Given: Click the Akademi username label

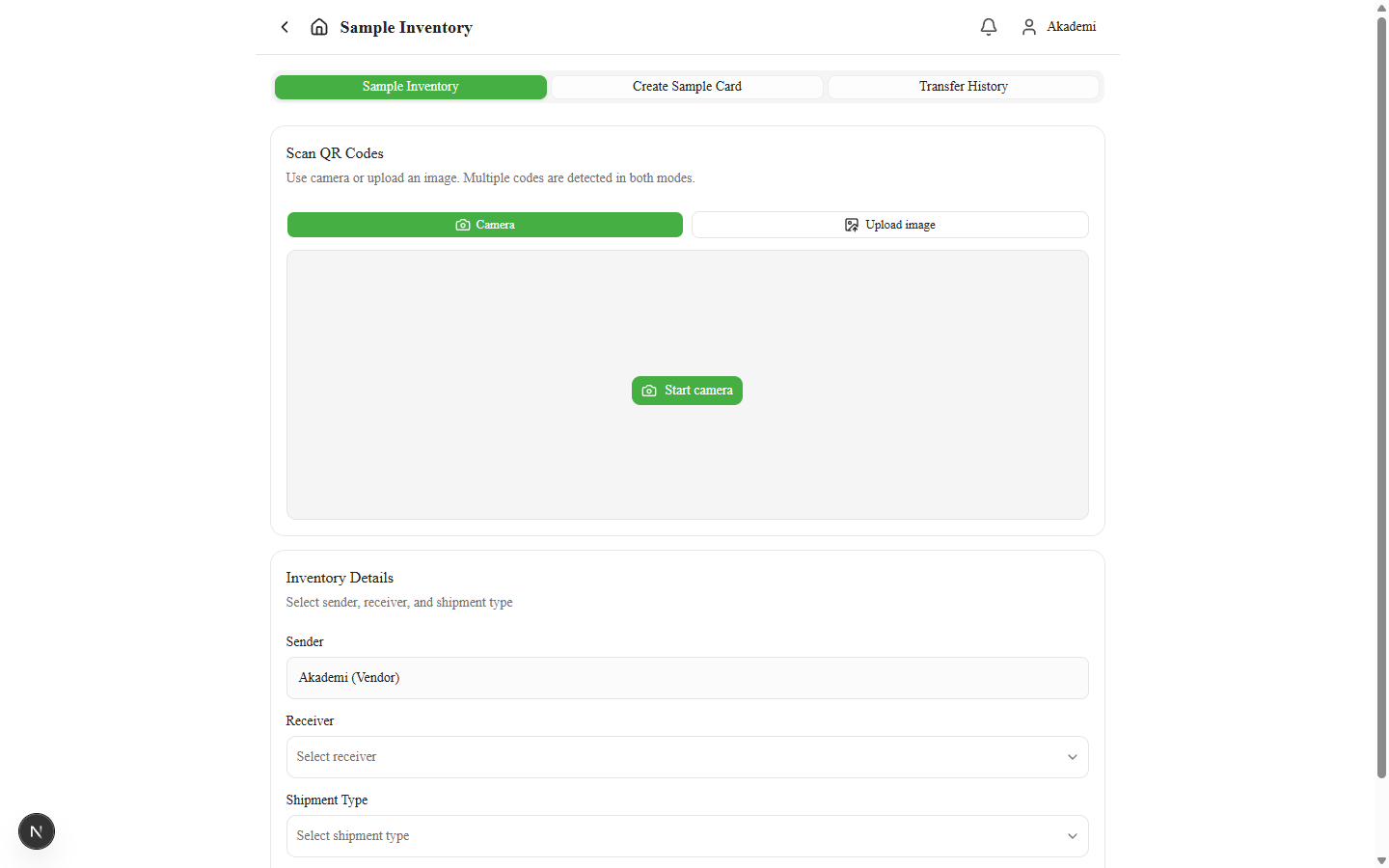Looking at the screenshot, I should 1072,27.
